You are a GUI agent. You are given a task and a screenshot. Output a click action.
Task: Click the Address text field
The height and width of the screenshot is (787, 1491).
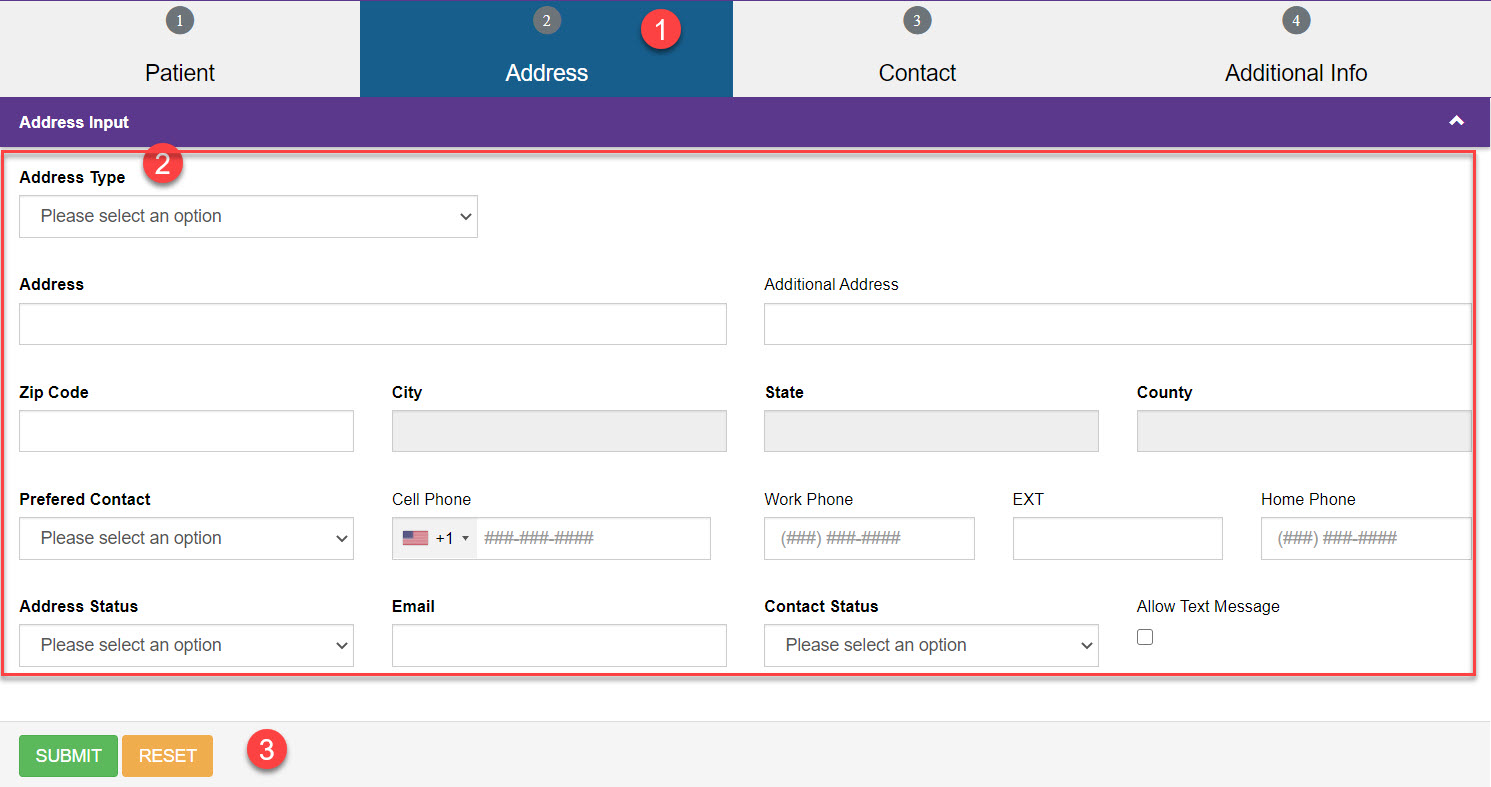click(x=373, y=324)
